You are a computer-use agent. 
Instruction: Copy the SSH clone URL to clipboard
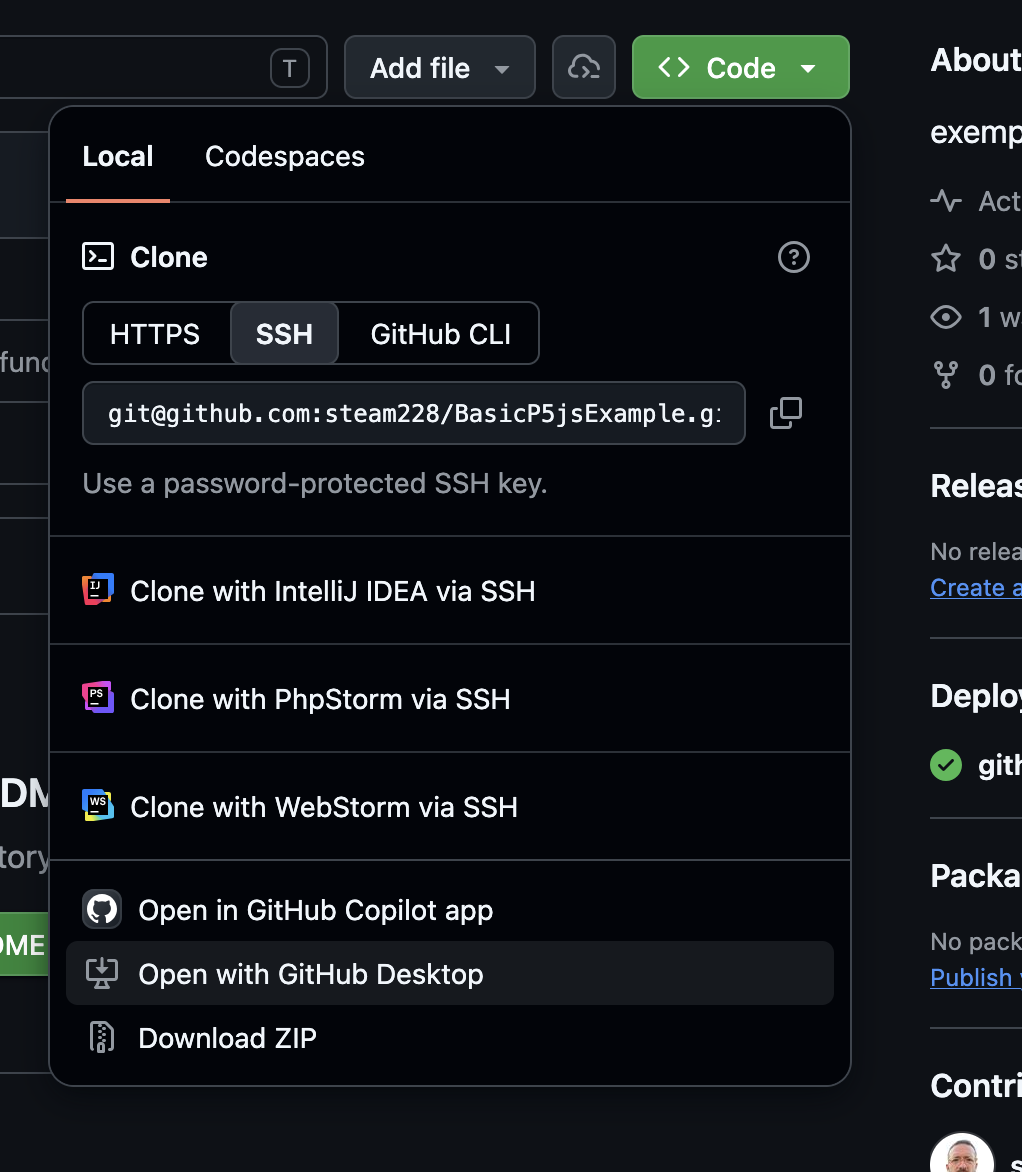[x=786, y=413]
